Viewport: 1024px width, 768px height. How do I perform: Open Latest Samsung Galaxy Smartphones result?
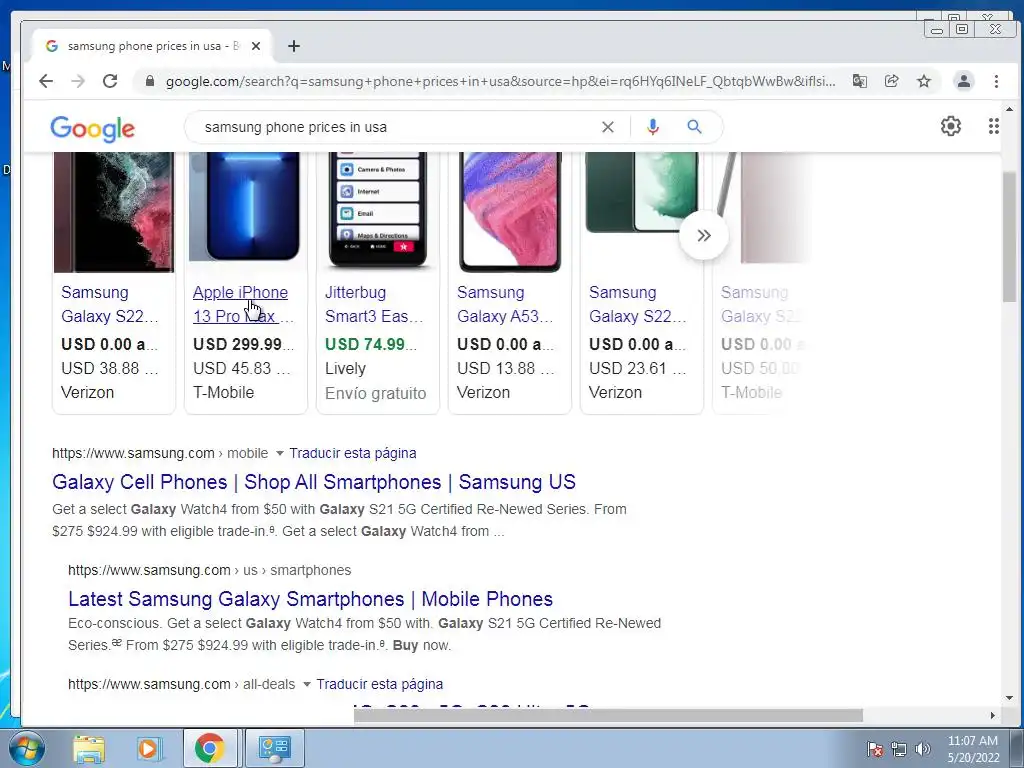(x=310, y=599)
